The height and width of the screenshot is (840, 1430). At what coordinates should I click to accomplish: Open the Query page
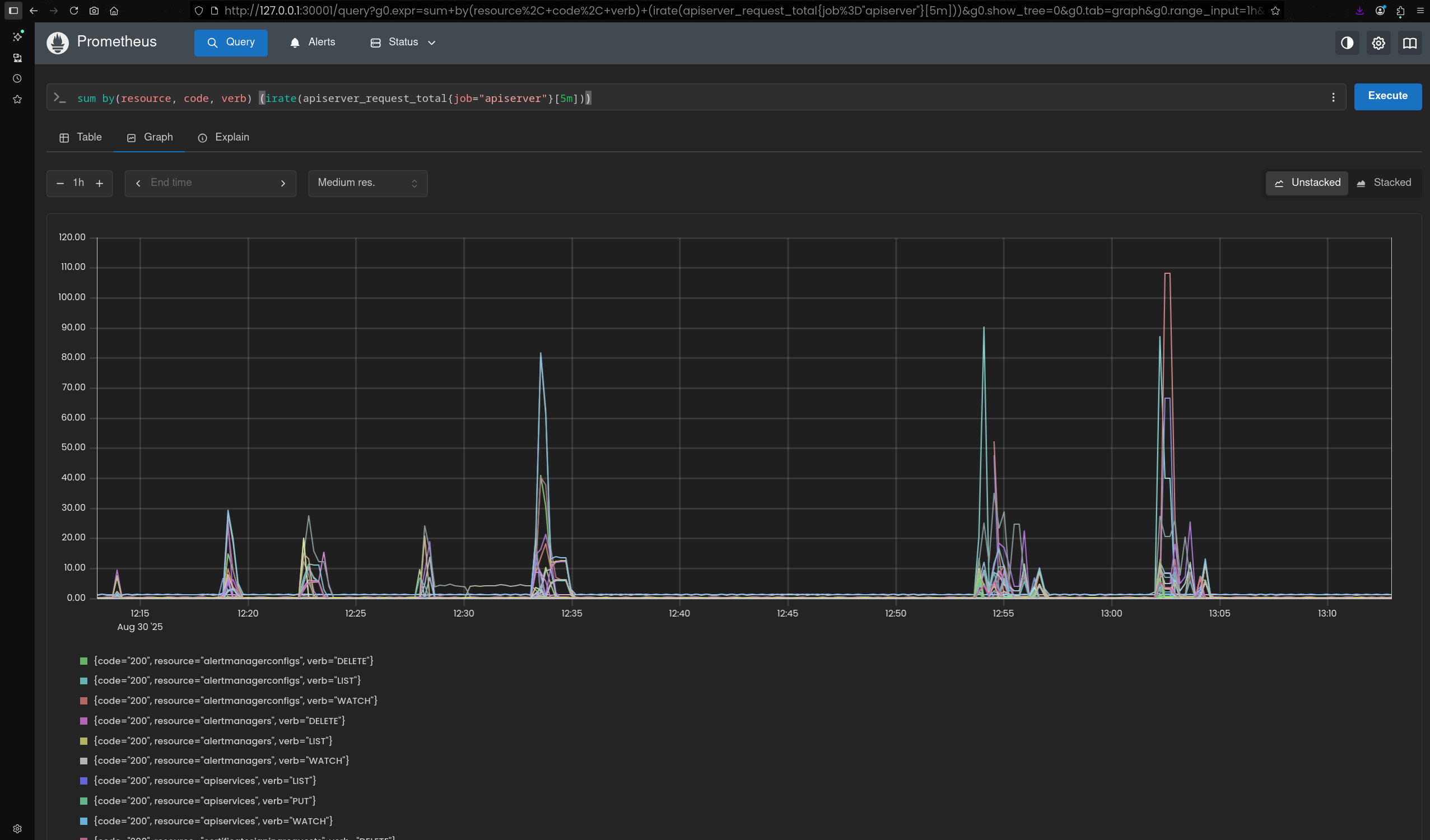point(230,43)
